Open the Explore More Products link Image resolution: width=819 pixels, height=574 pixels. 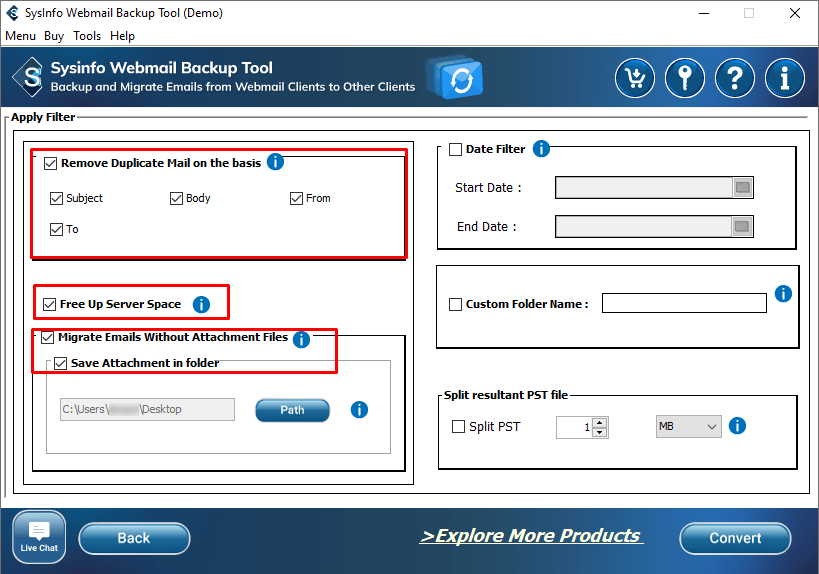pos(531,536)
